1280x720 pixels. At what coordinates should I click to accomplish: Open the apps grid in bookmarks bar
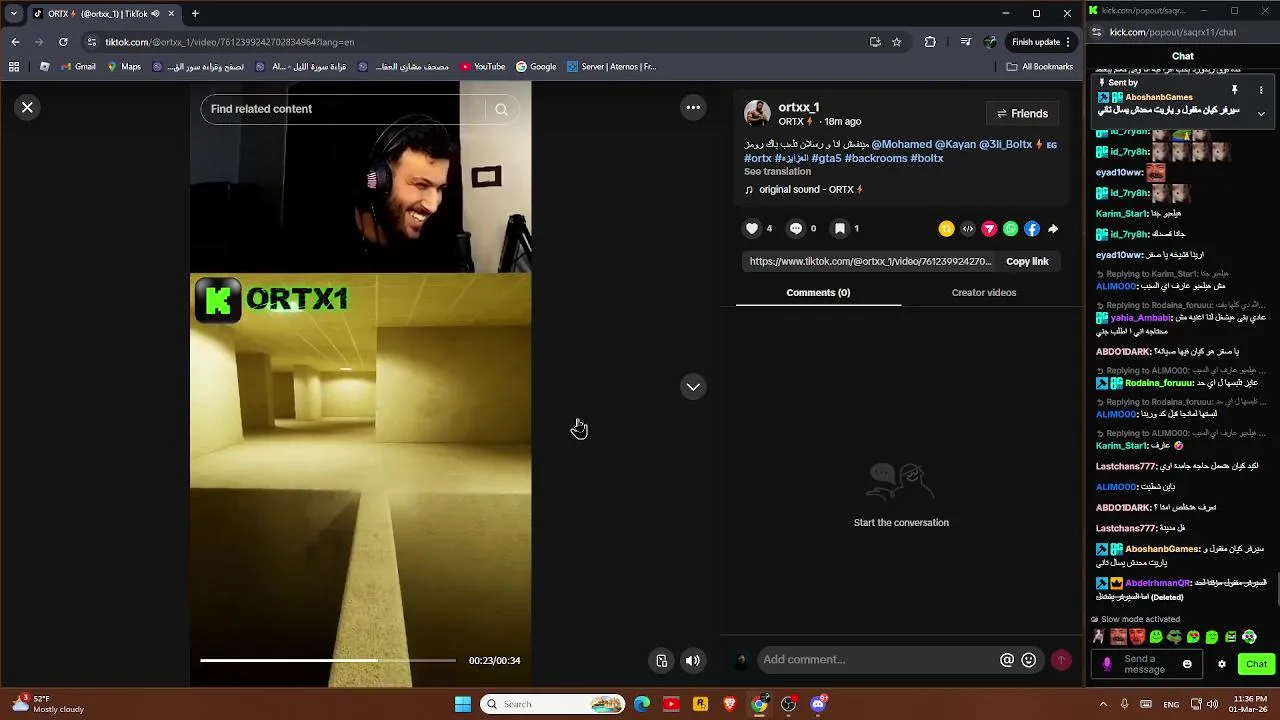click(x=14, y=67)
